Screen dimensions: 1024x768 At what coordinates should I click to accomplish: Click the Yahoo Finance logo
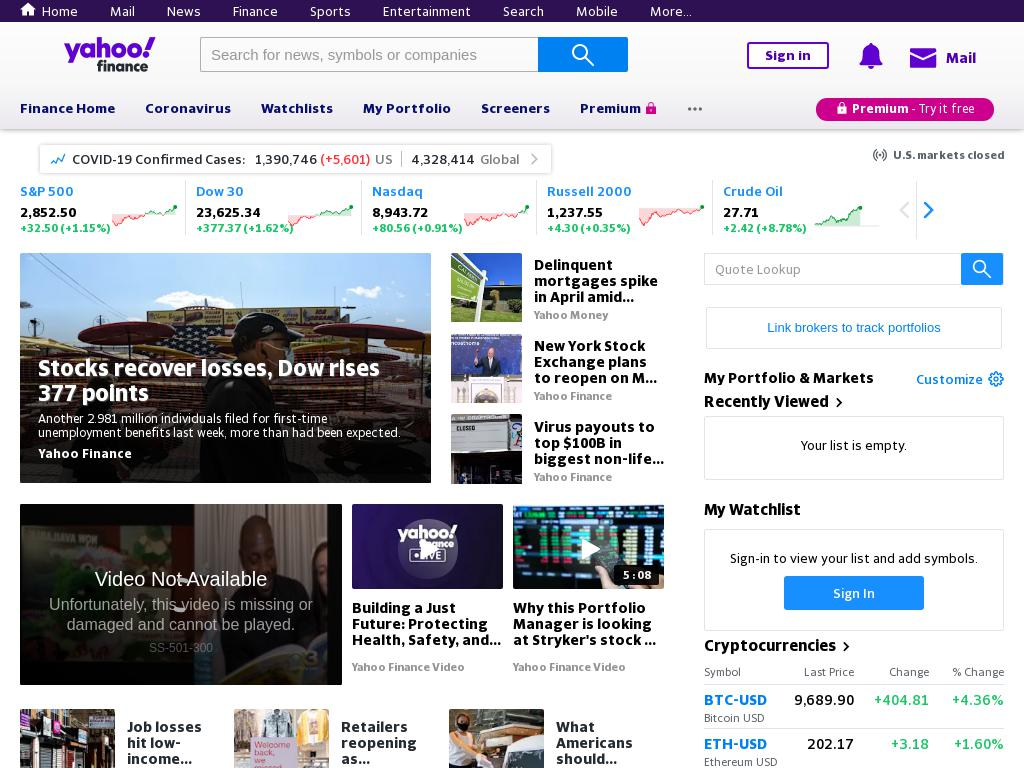click(x=110, y=54)
